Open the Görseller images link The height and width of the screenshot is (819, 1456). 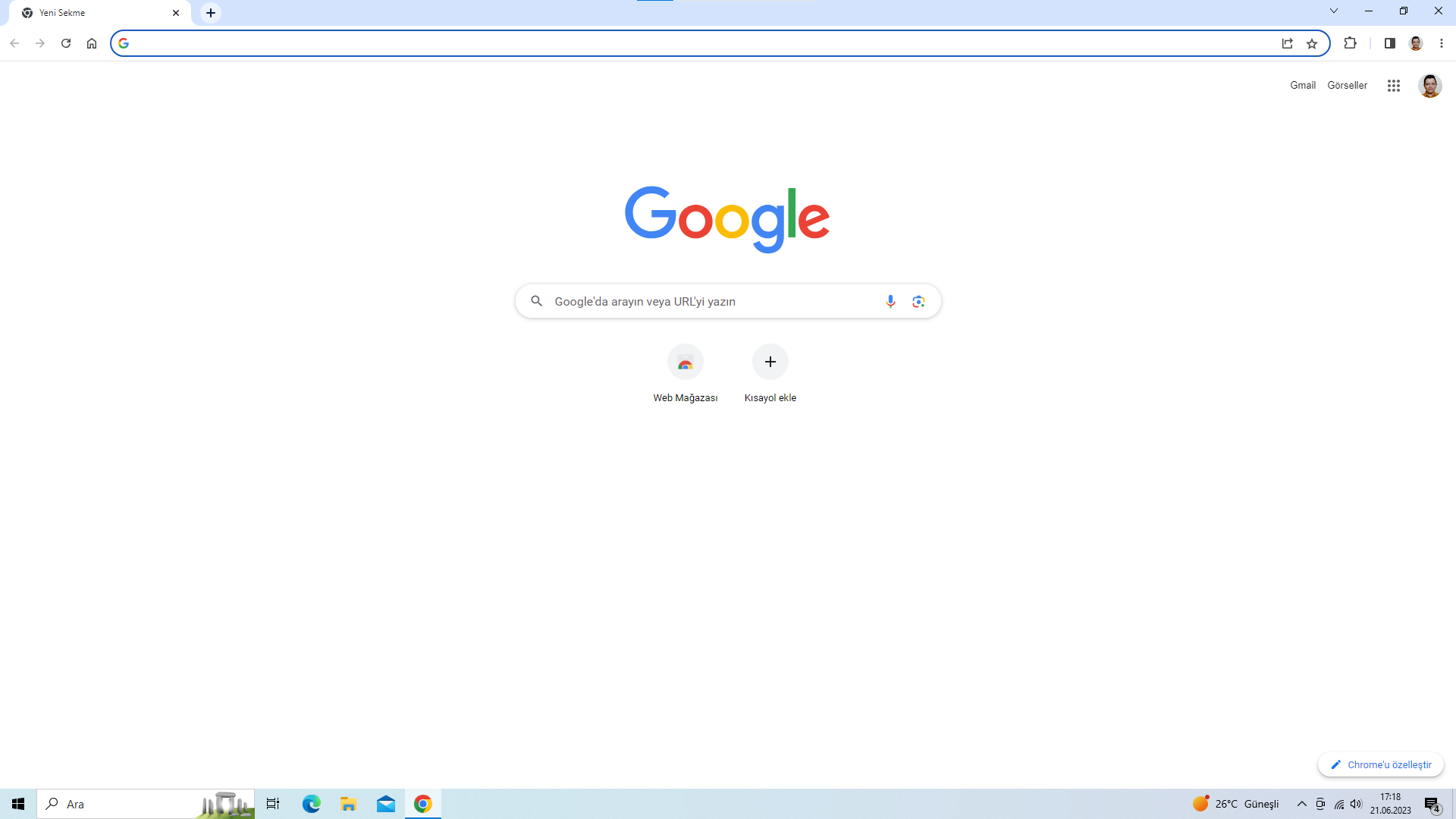point(1347,85)
